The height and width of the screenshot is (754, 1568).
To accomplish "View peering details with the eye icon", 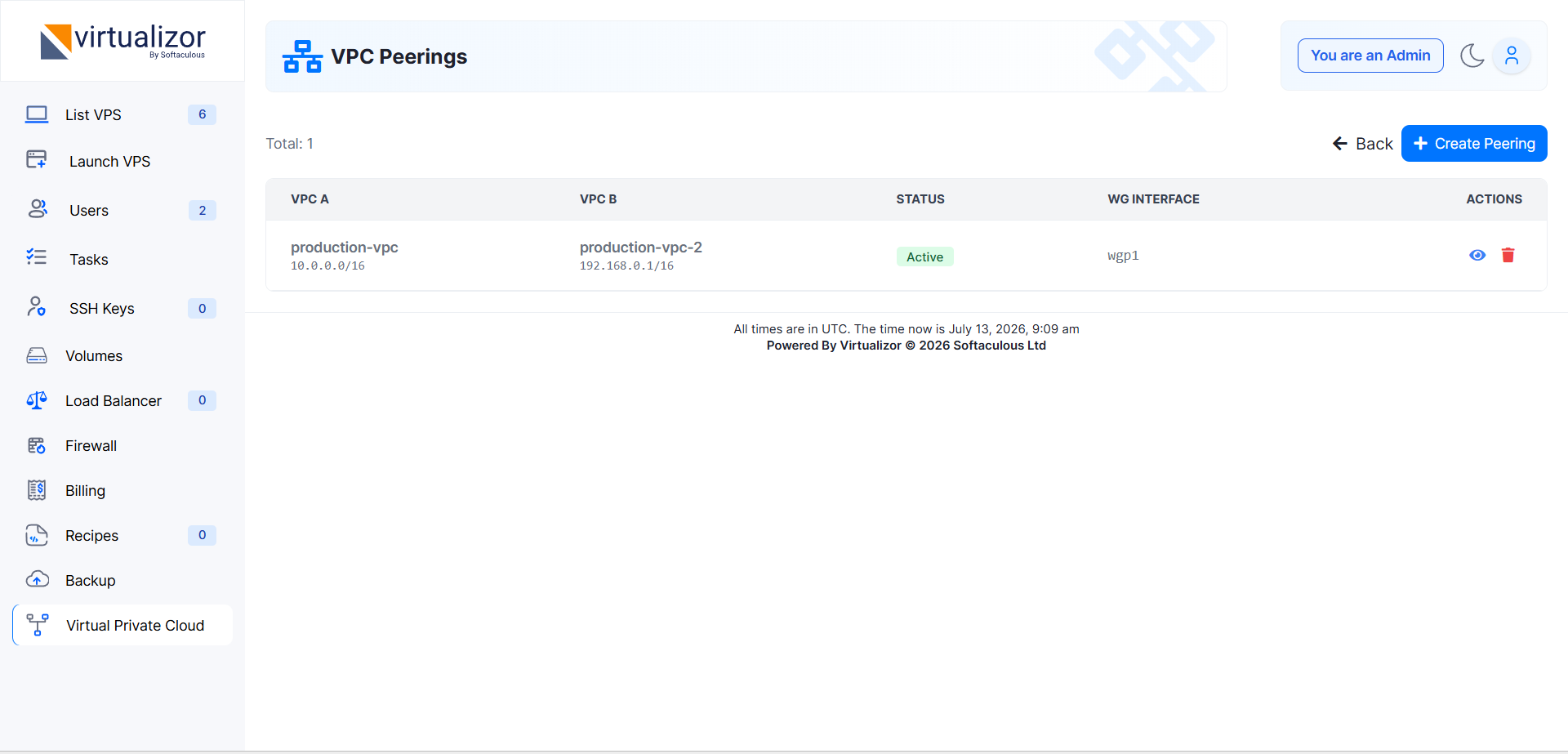I will click(1477, 256).
